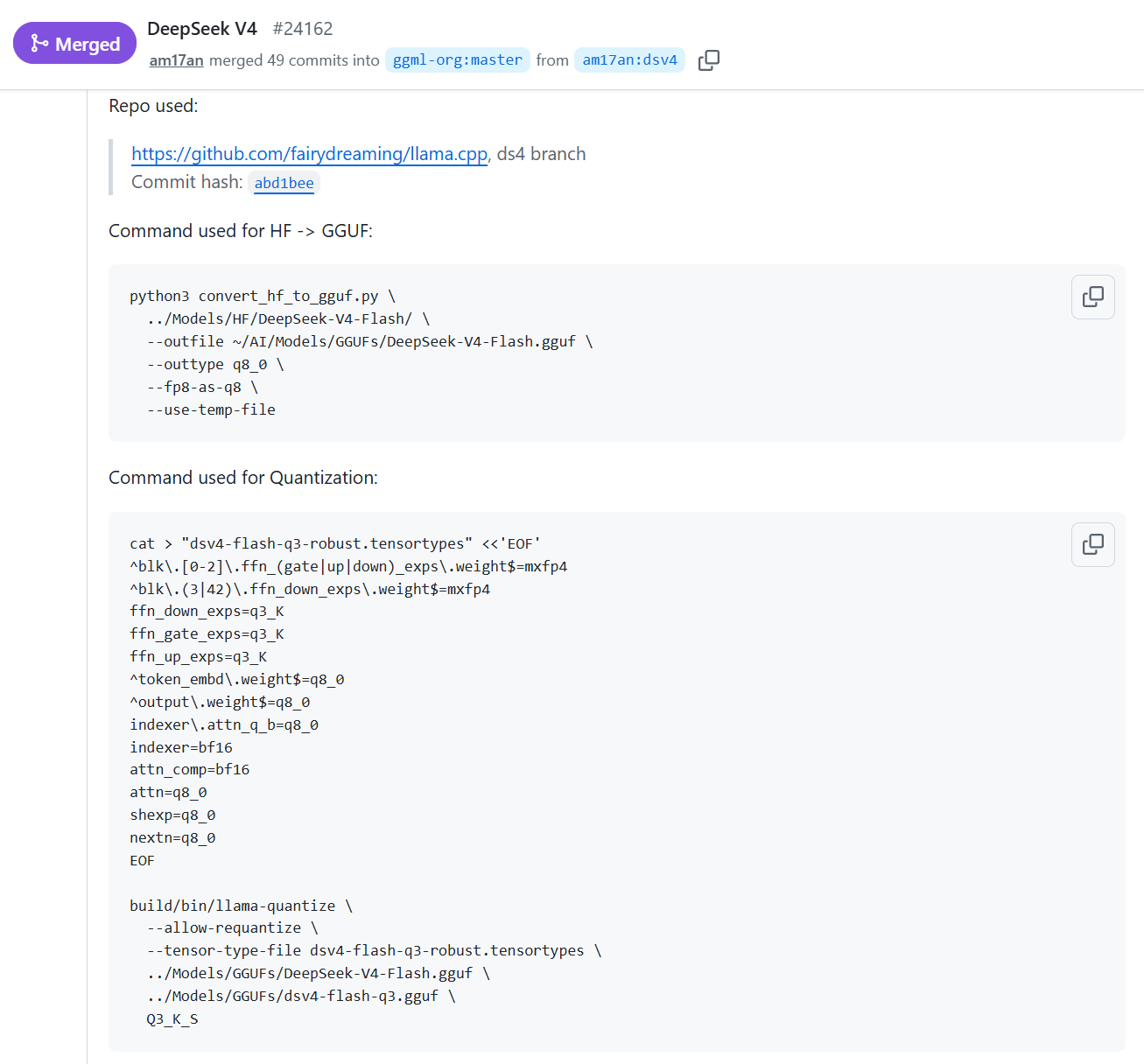Click the DeepSeek V4 pull request title

tap(202, 29)
